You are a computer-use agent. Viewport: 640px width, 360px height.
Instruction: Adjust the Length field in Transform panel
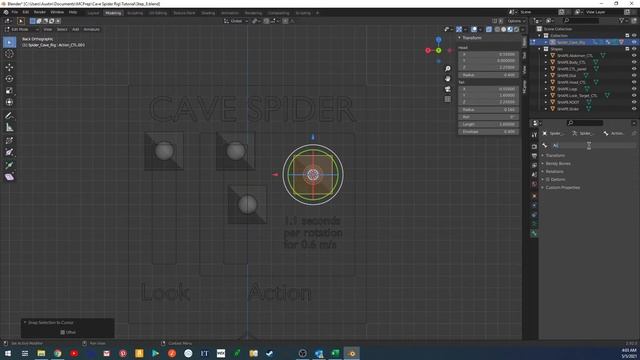click(x=488, y=124)
